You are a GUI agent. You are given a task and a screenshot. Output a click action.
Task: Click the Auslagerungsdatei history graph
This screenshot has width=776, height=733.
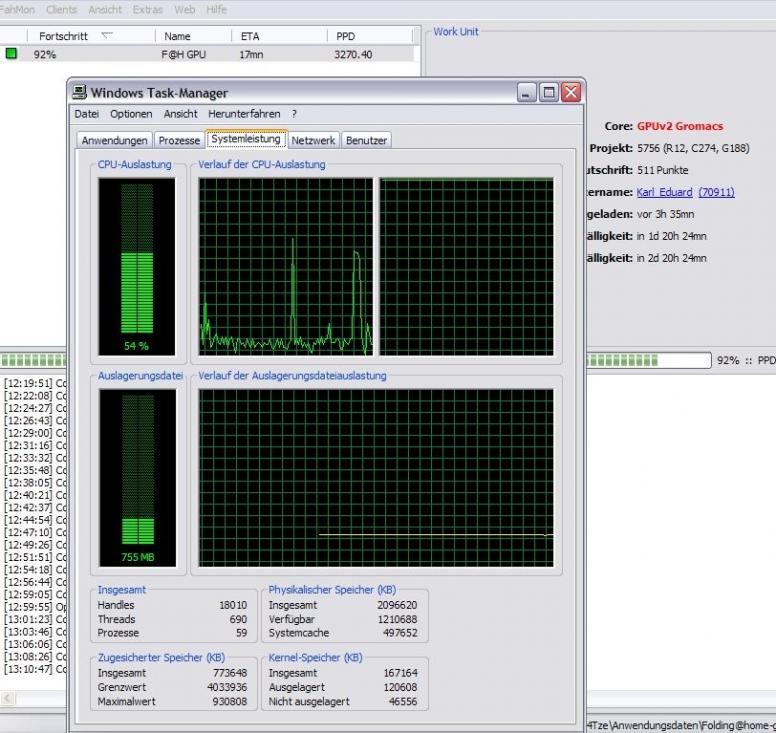click(x=376, y=478)
